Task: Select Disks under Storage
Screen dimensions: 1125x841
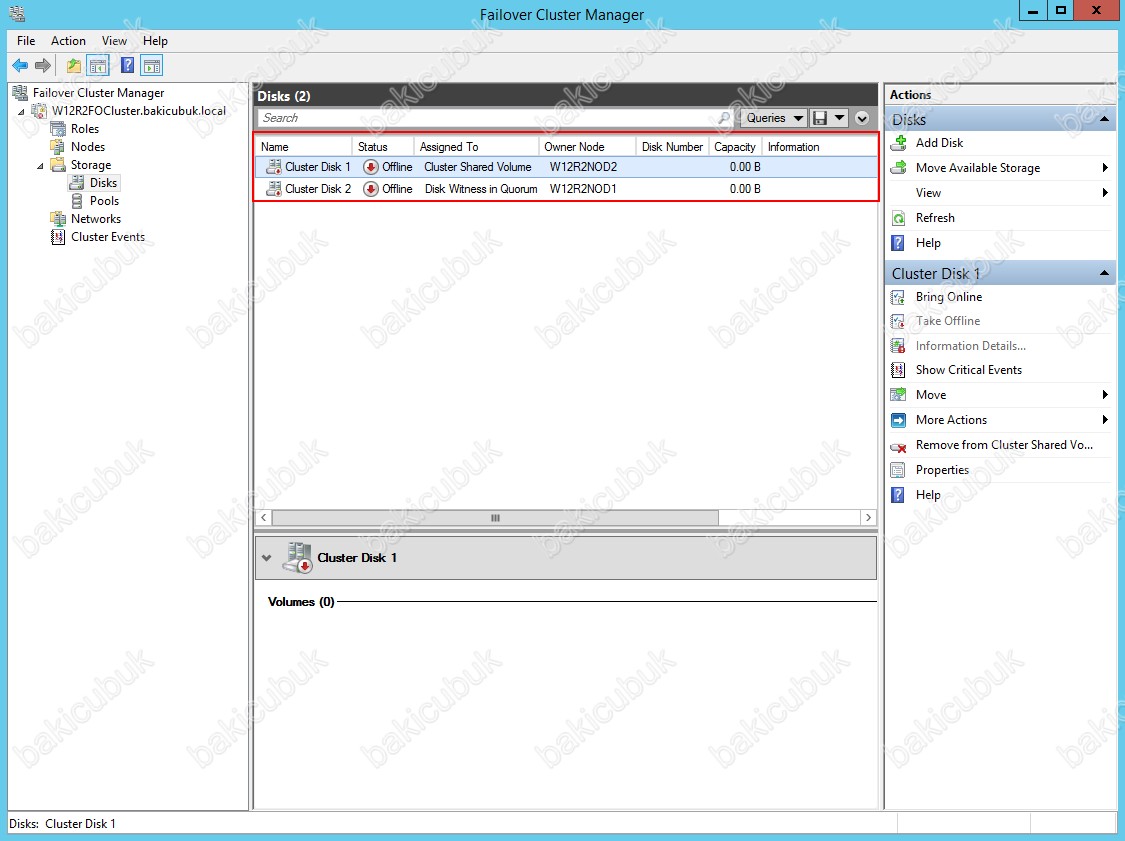Action: click(x=103, y=183)
